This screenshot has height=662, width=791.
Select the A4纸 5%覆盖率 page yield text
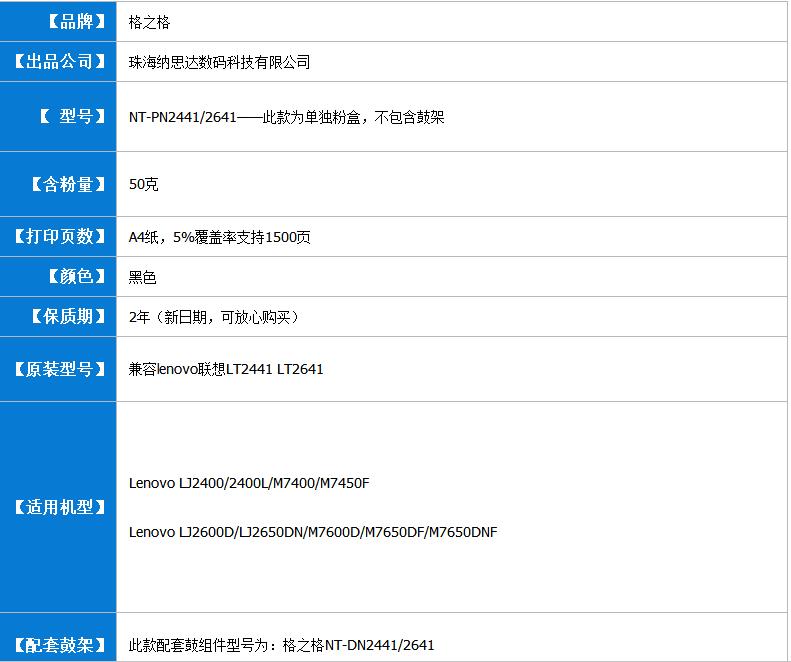pyautogui.click(x=219, y=237)
